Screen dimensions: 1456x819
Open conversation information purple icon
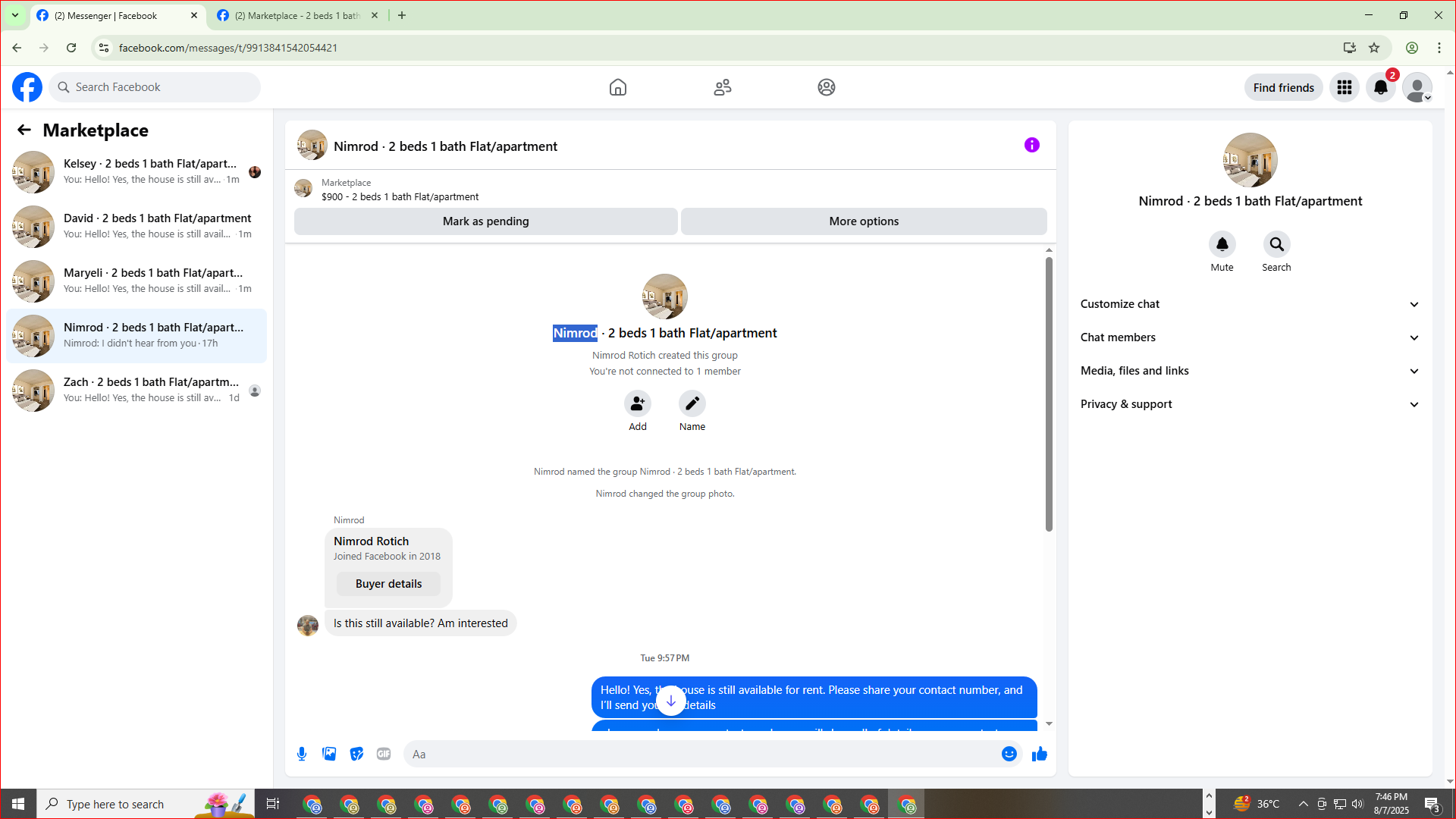click(x=1032, y=145)
